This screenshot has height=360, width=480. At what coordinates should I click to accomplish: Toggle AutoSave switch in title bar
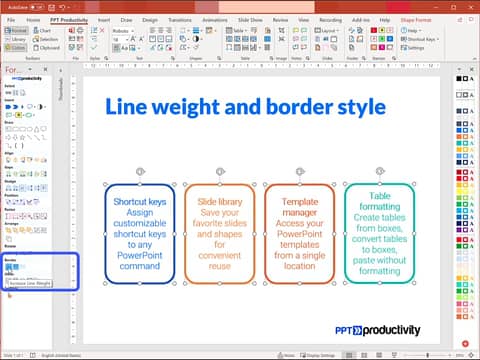[x=38, y=7]
